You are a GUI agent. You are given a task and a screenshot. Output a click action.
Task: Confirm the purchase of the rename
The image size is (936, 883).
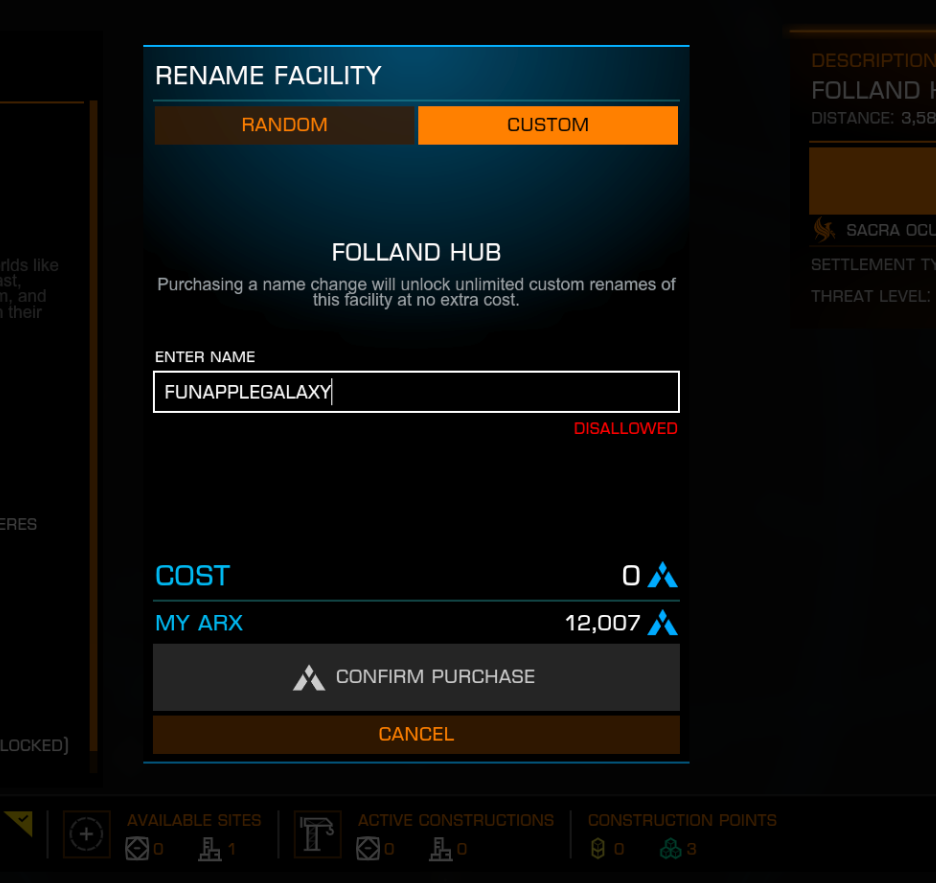(x=416, y=676)
